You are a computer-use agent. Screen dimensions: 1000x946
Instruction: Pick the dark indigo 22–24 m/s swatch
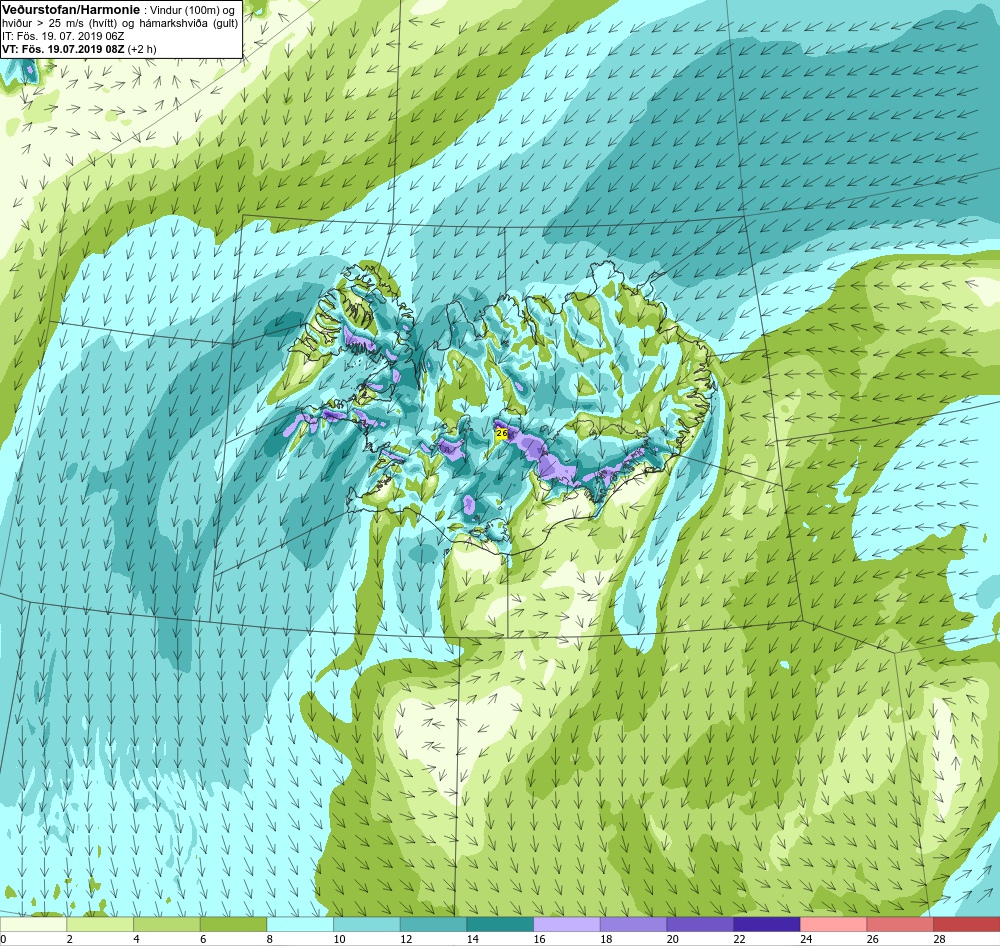[x=767, y=924]
